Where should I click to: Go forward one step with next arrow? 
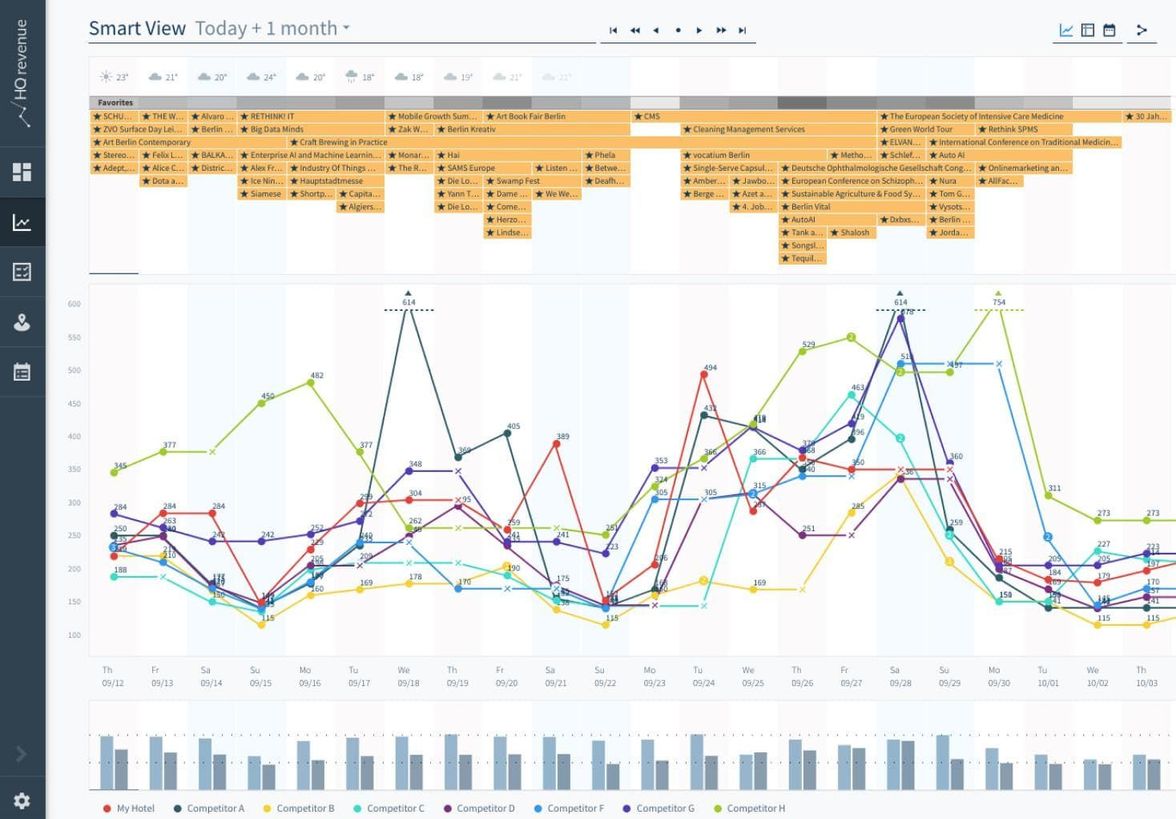click(x=699, y=31)
